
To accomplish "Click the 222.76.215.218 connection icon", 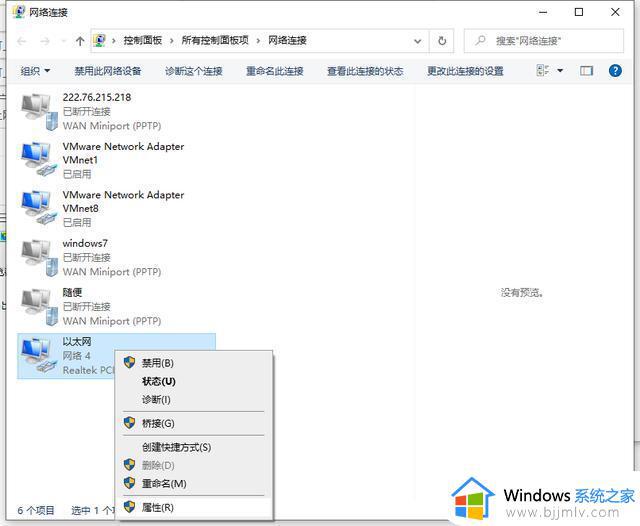I will [x=39, y=111].
